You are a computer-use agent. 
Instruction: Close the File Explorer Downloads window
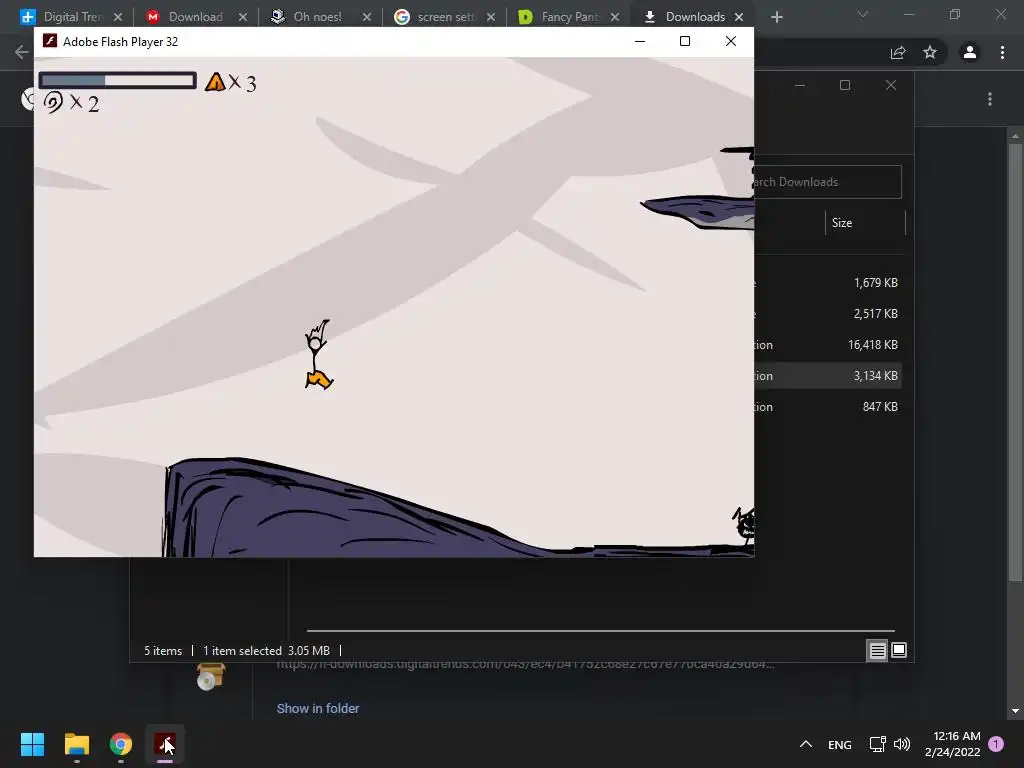pyautogui.click(x=891, y=86)
